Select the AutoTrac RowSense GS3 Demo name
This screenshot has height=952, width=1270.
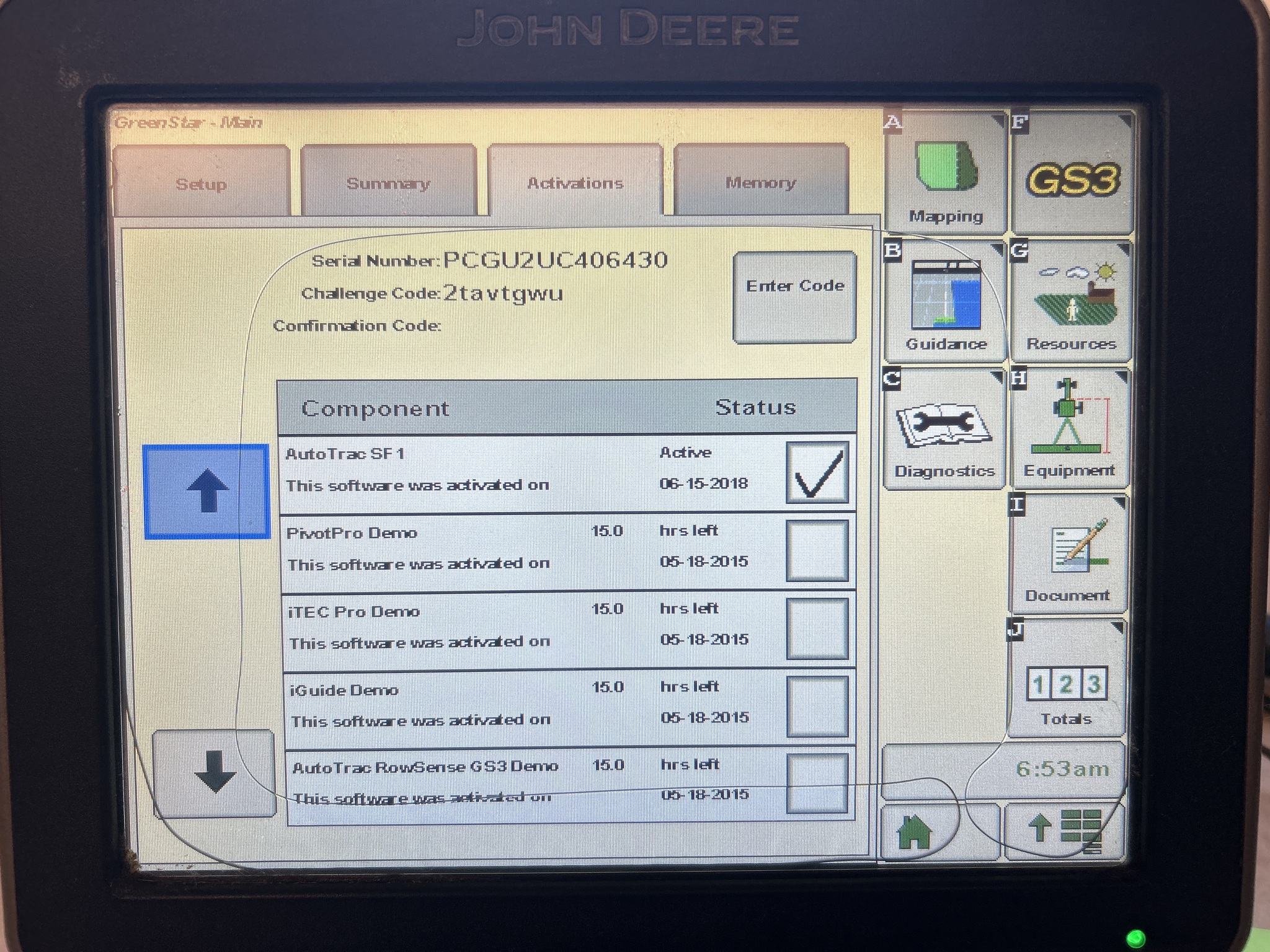[425, 767]
